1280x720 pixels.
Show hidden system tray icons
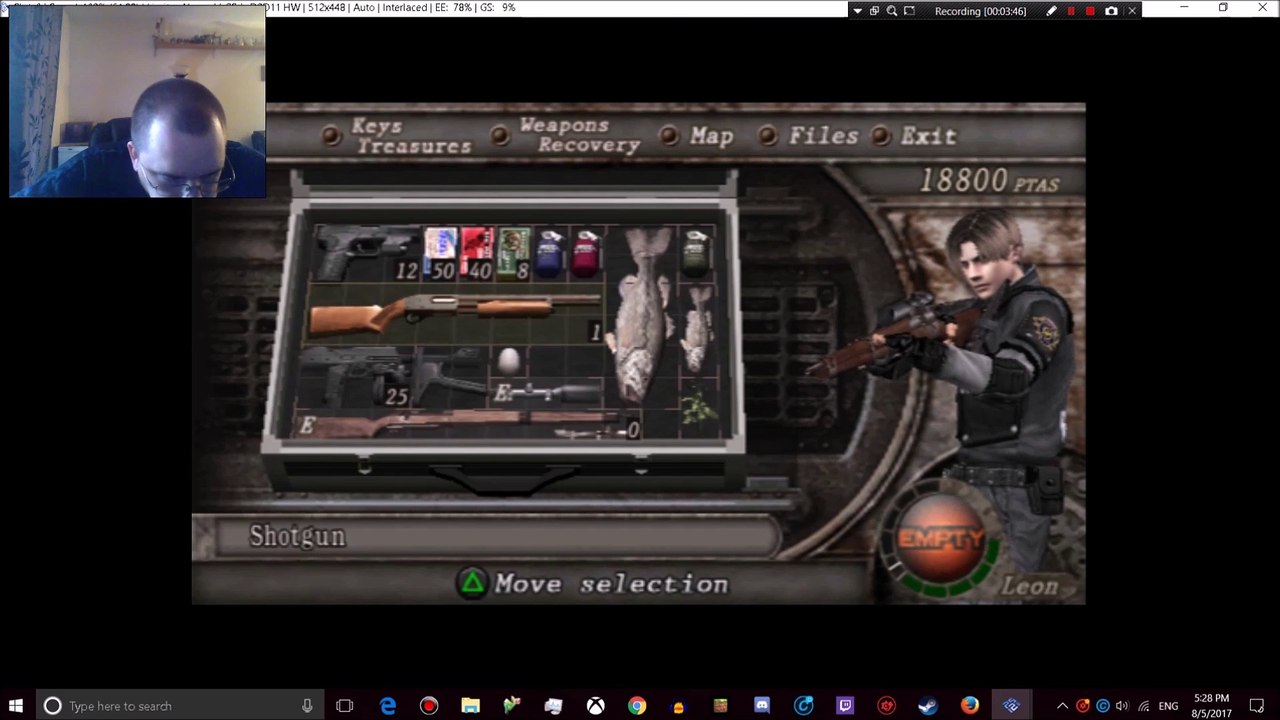coord(1062,706)
